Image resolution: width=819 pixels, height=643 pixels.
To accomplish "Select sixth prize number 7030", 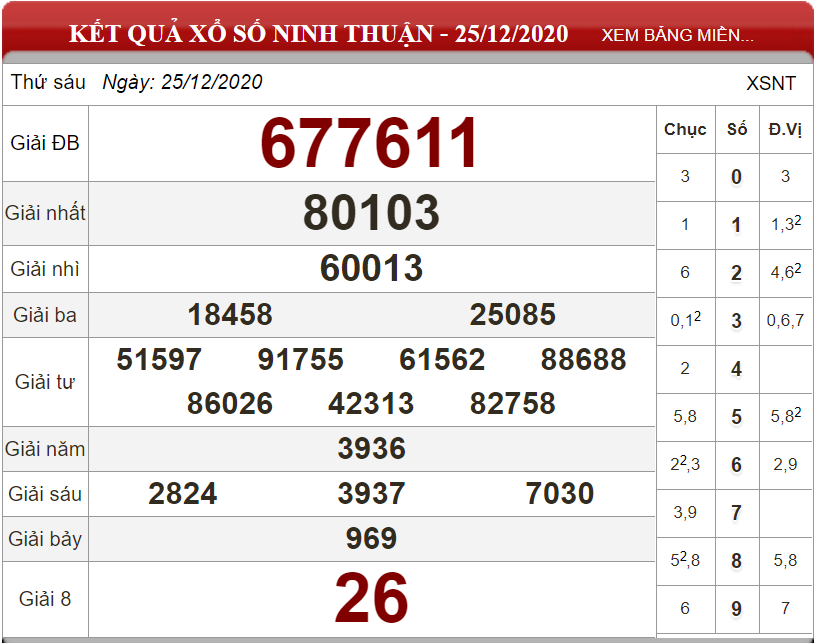I will point(559,493).
